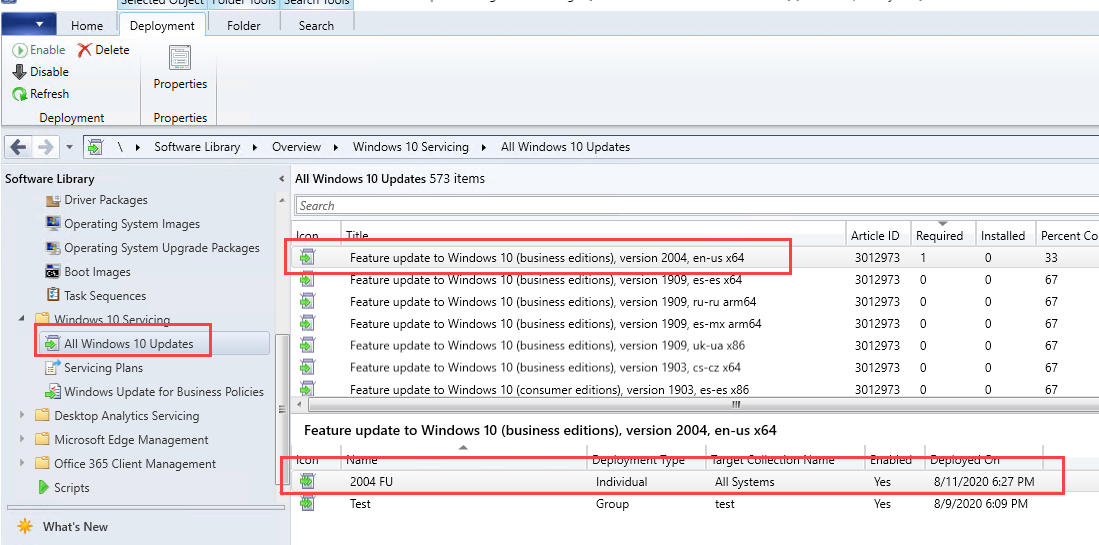1099x545 pixels.
Task: Open deployment Properties from ribbon
Action: point(180,69)
